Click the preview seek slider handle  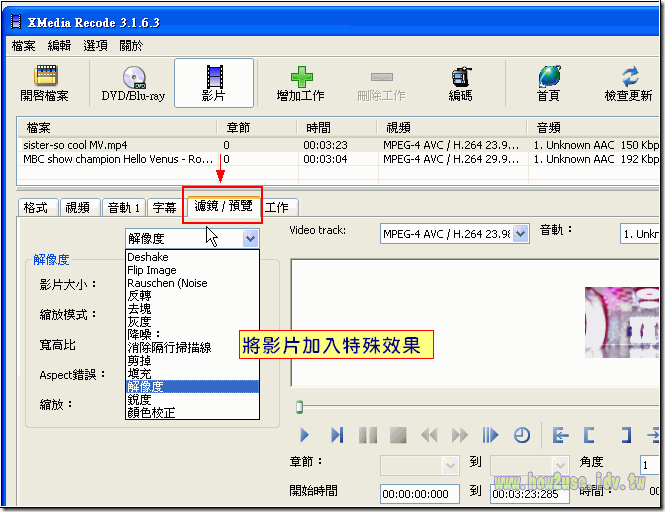pos(297,407)
